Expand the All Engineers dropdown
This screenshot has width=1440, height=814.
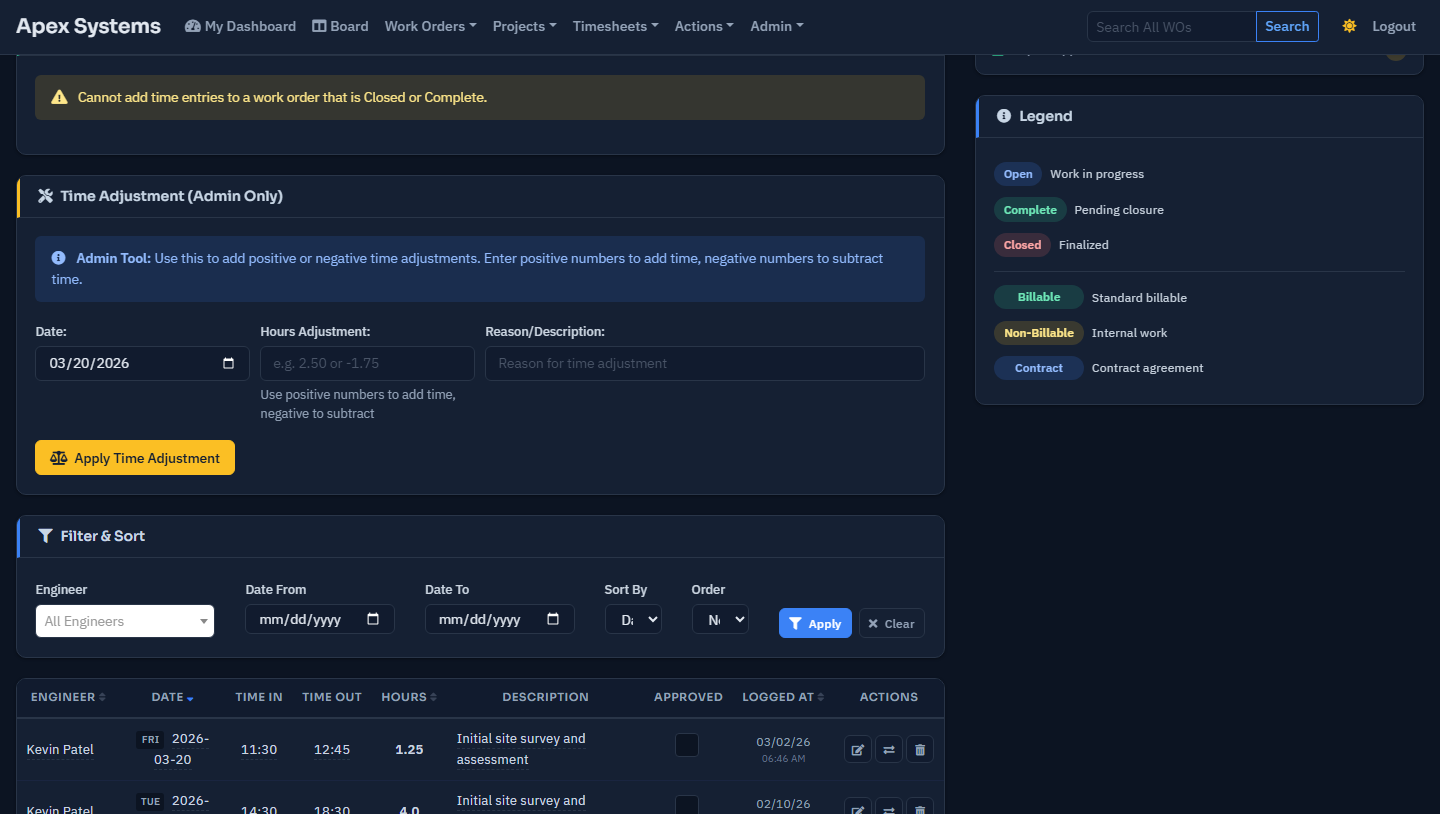tap(125, 621)
